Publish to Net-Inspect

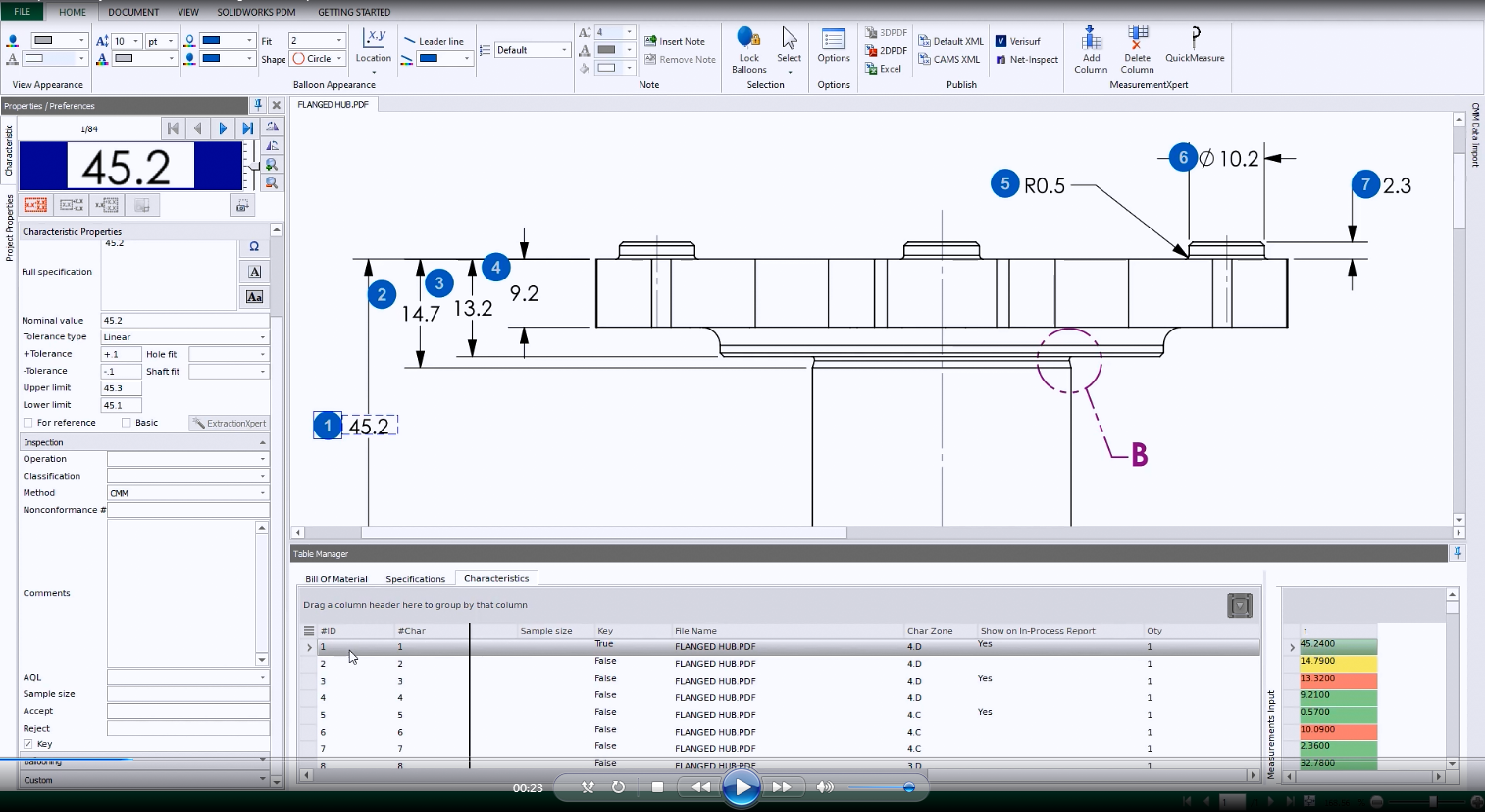pyautogui.click(x=1027, y=59)
